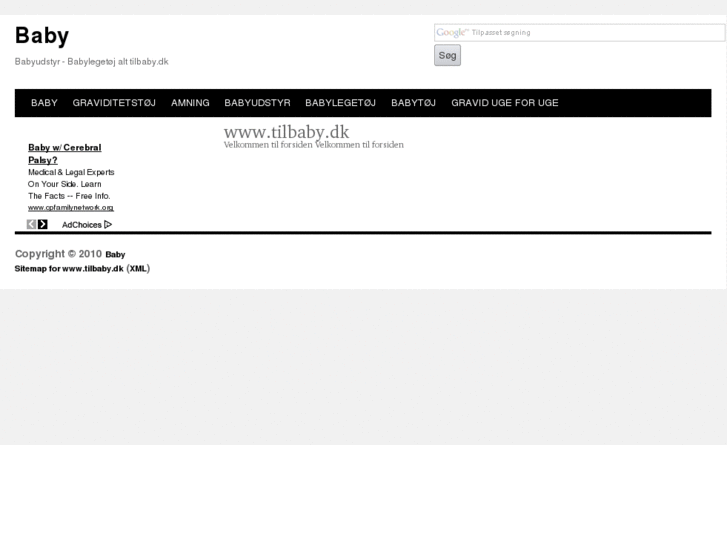Image resolution: width=727 pixels, height=545 pixels.
Task: Open the XML sitemap link
Action: (x=138, y=269)
